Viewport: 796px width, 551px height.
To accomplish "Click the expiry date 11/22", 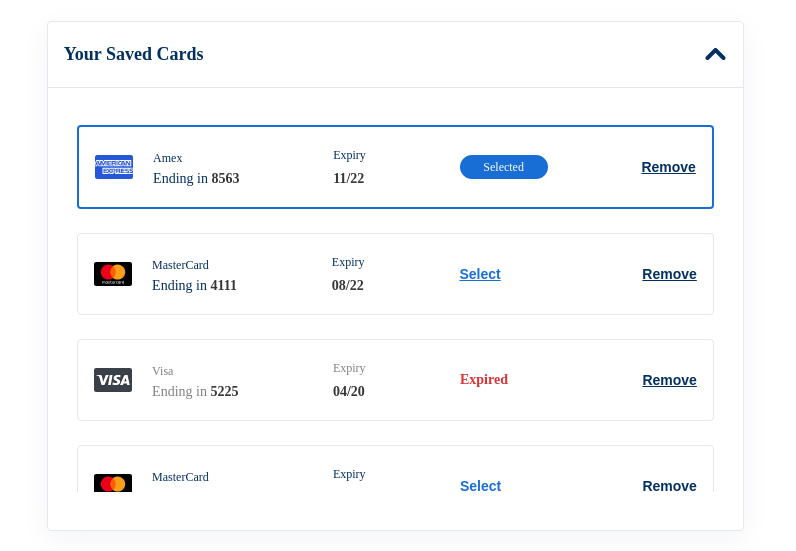I will (x=349, y=178).
